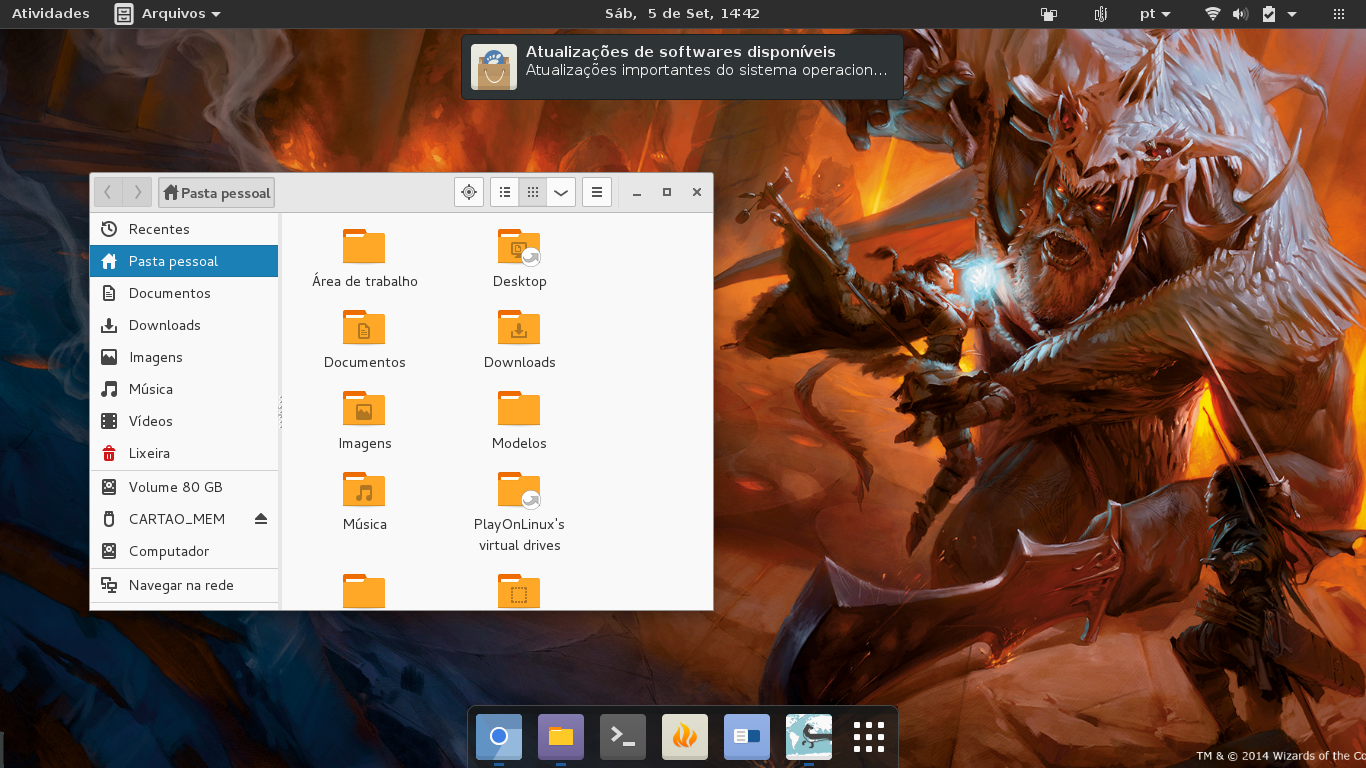The image size is (1366, 768).
Task: Open CARTAO_MEM in the sidebar
Action: (x=184, y=519)
